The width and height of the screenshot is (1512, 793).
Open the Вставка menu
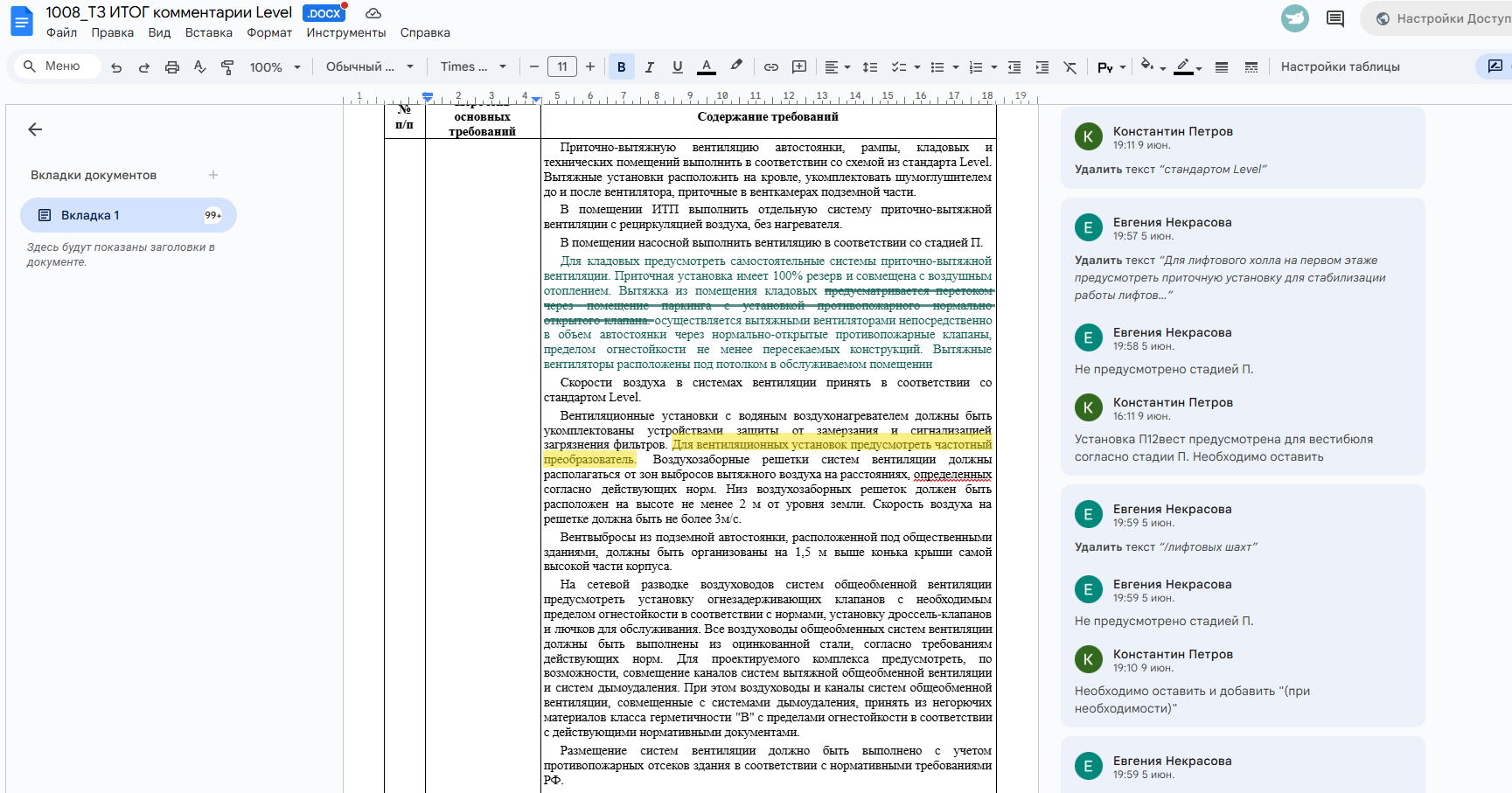click(x=208, y=32)
